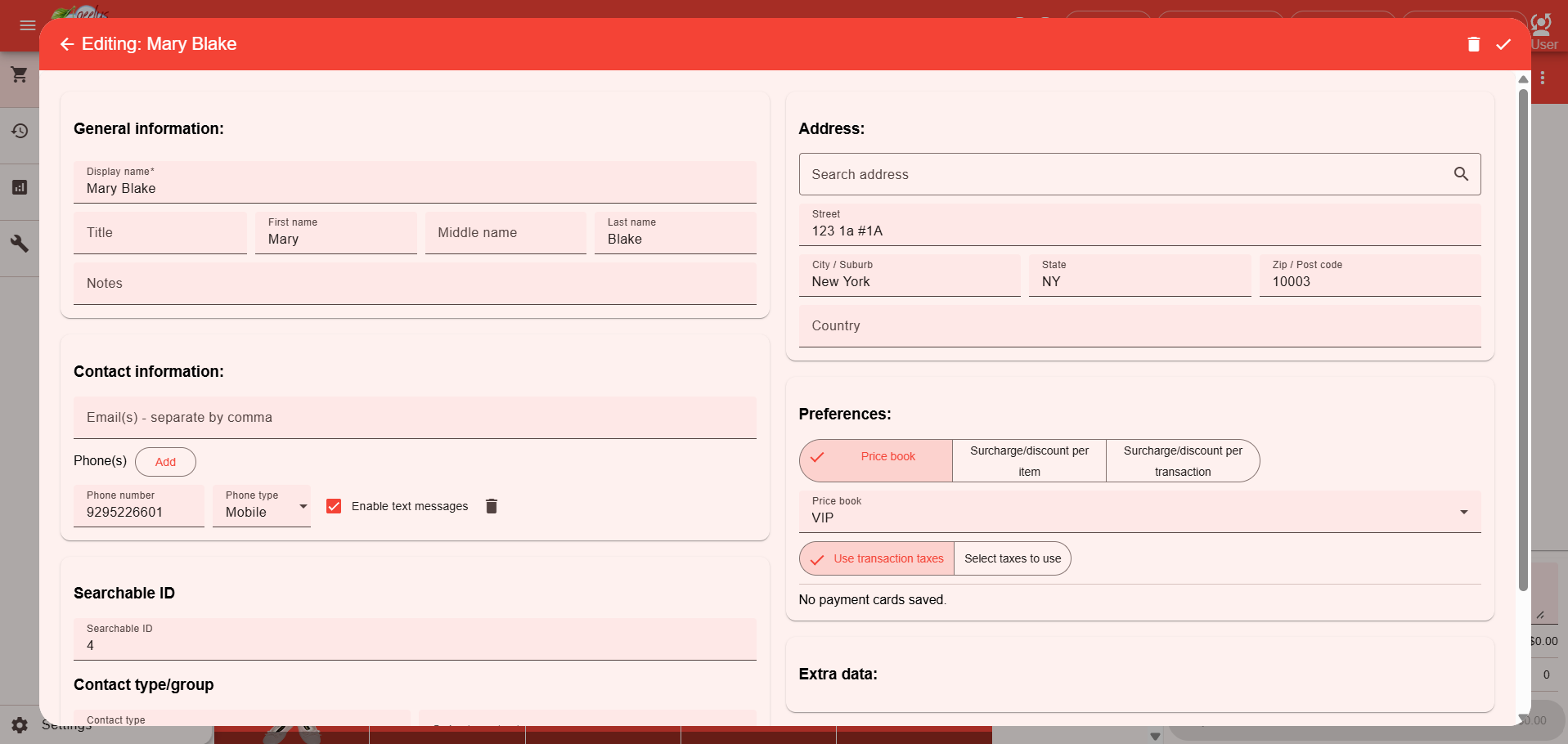
Task: Click the search magnifier in Search address
Action: 1461,174
